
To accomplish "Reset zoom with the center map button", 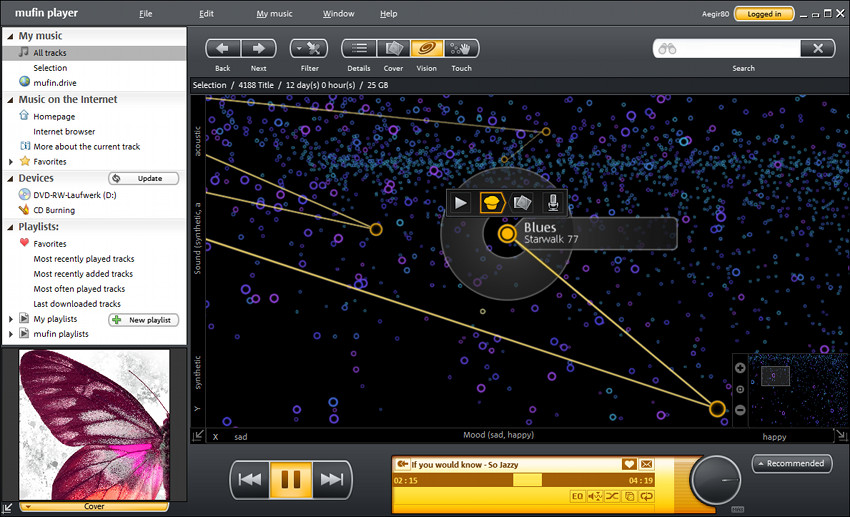I will [x=740, y=389].
